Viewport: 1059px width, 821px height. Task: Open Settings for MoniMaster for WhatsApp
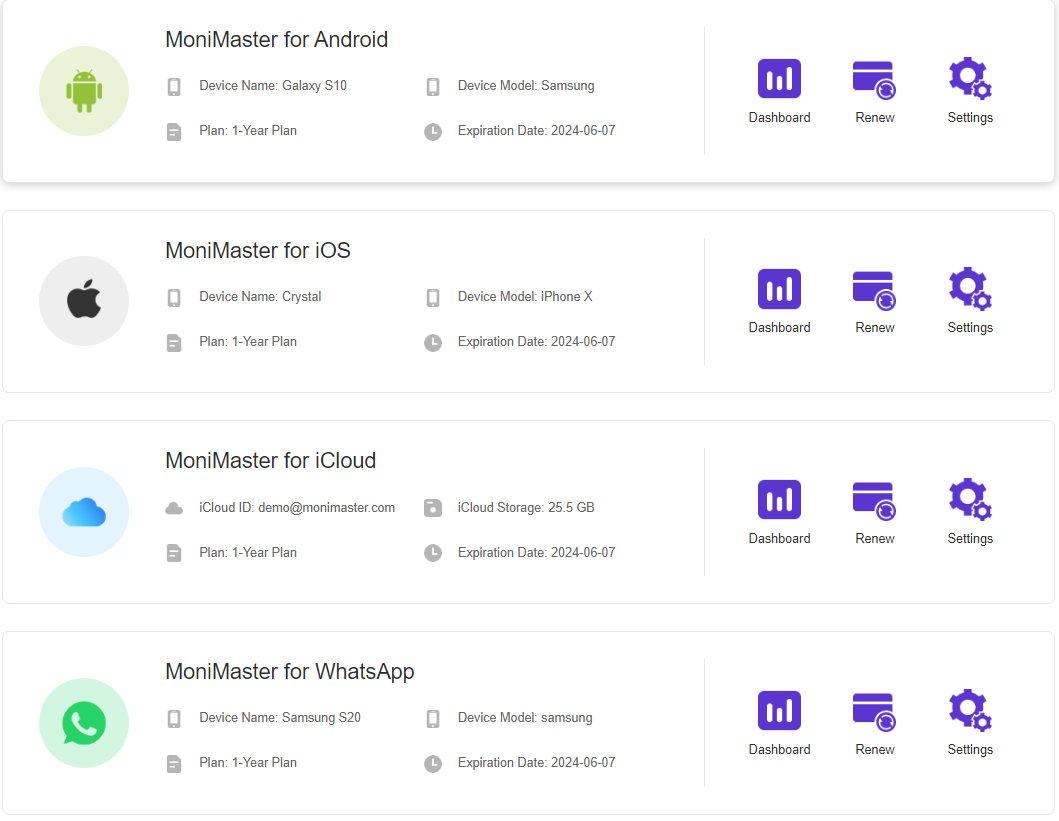(x=969, y=711)
